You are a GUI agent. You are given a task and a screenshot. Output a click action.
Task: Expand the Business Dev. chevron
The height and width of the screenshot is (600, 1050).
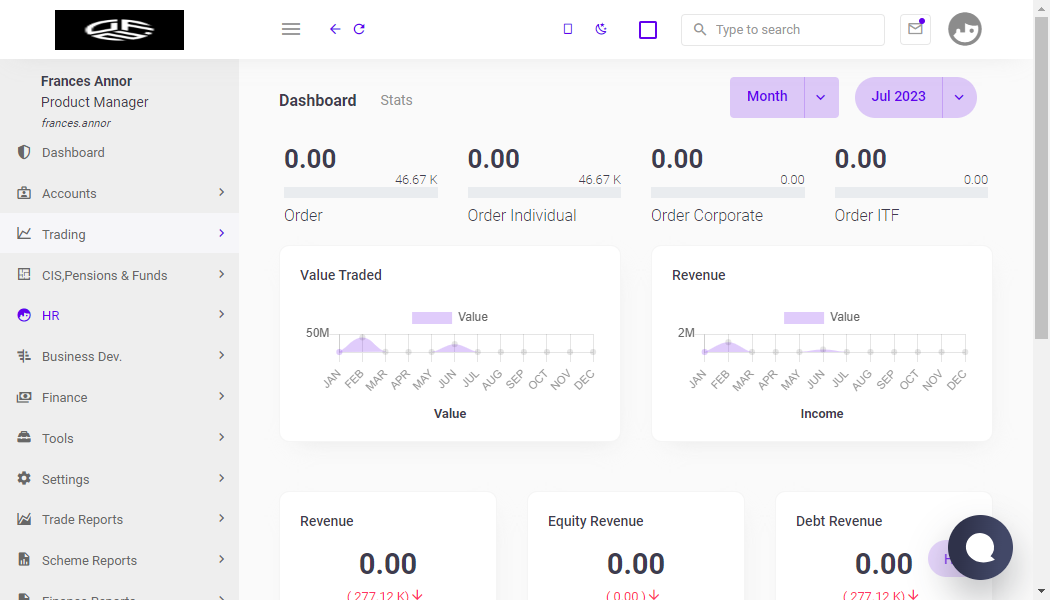[x=222, y=356]
